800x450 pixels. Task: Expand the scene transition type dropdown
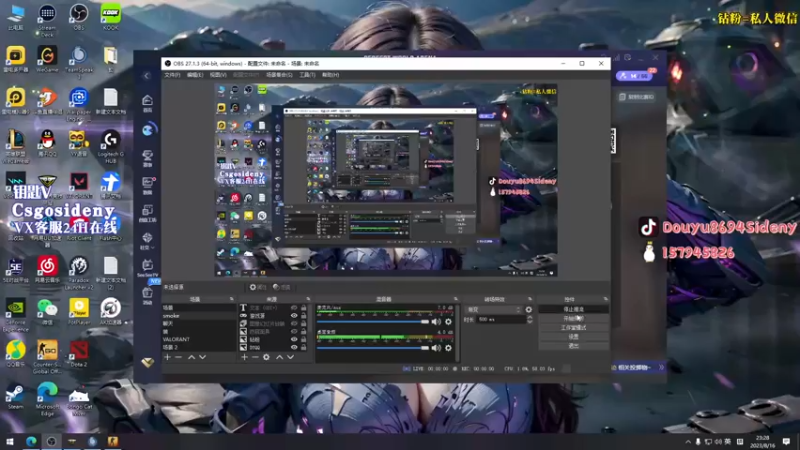pos(493,309)
